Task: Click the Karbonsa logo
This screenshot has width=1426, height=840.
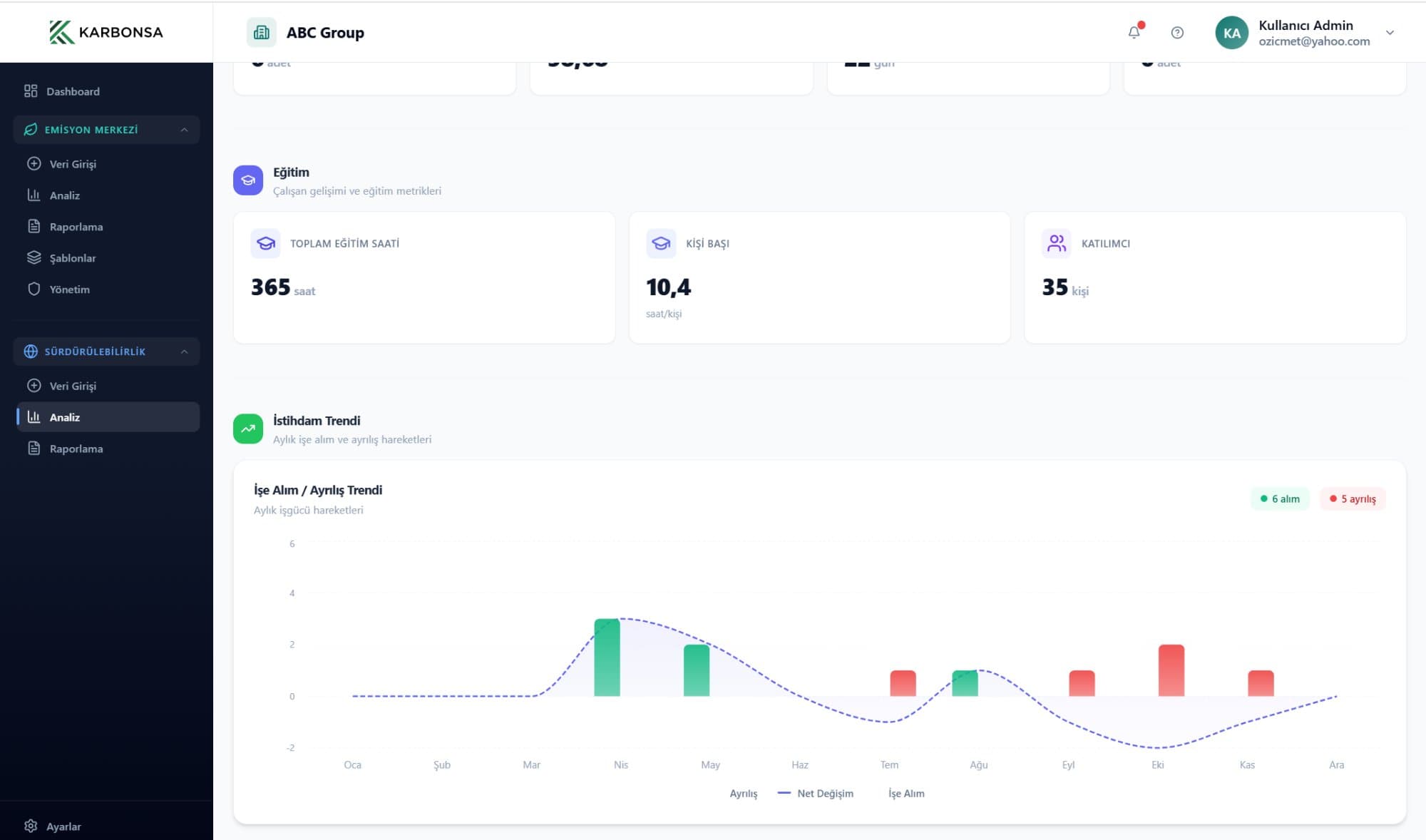Action: [106, 32]
